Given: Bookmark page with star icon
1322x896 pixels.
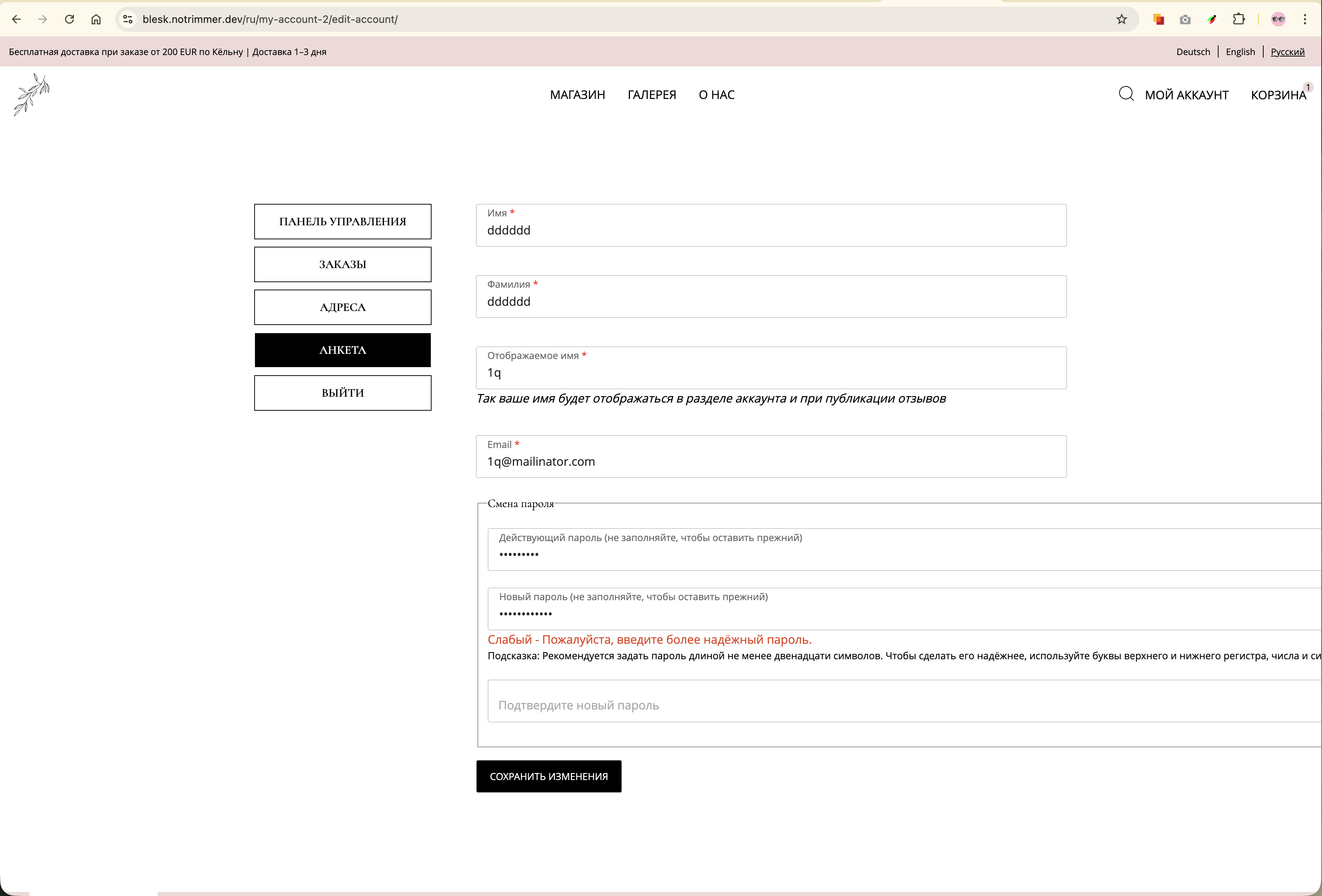Looking at the screenshot, I should point(1121,19).
